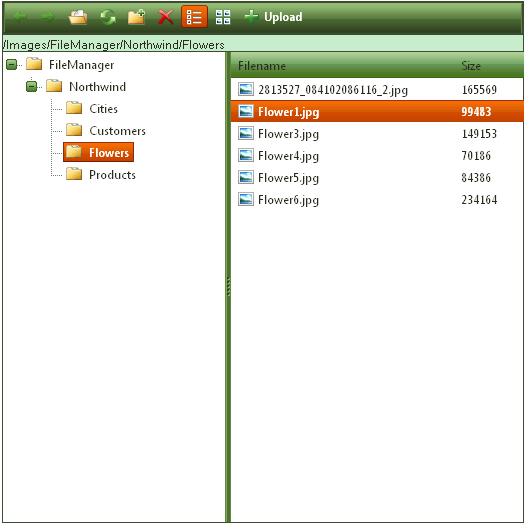The image size is (524, 523).
Task: Sort files by Size column header
Action: tap(471, 66)
